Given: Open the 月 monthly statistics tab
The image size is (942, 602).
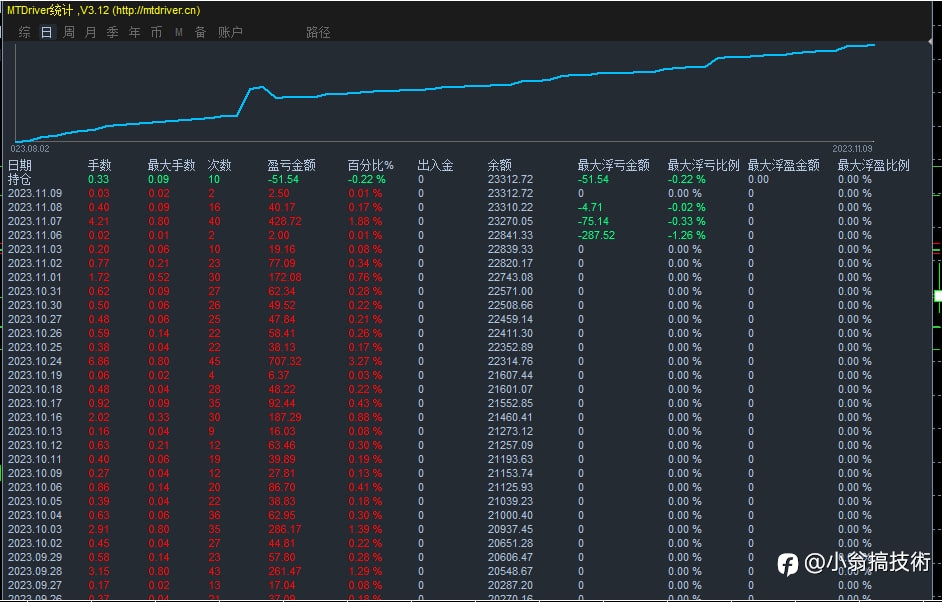Looking at the screenshot, I should pos(91,32).
